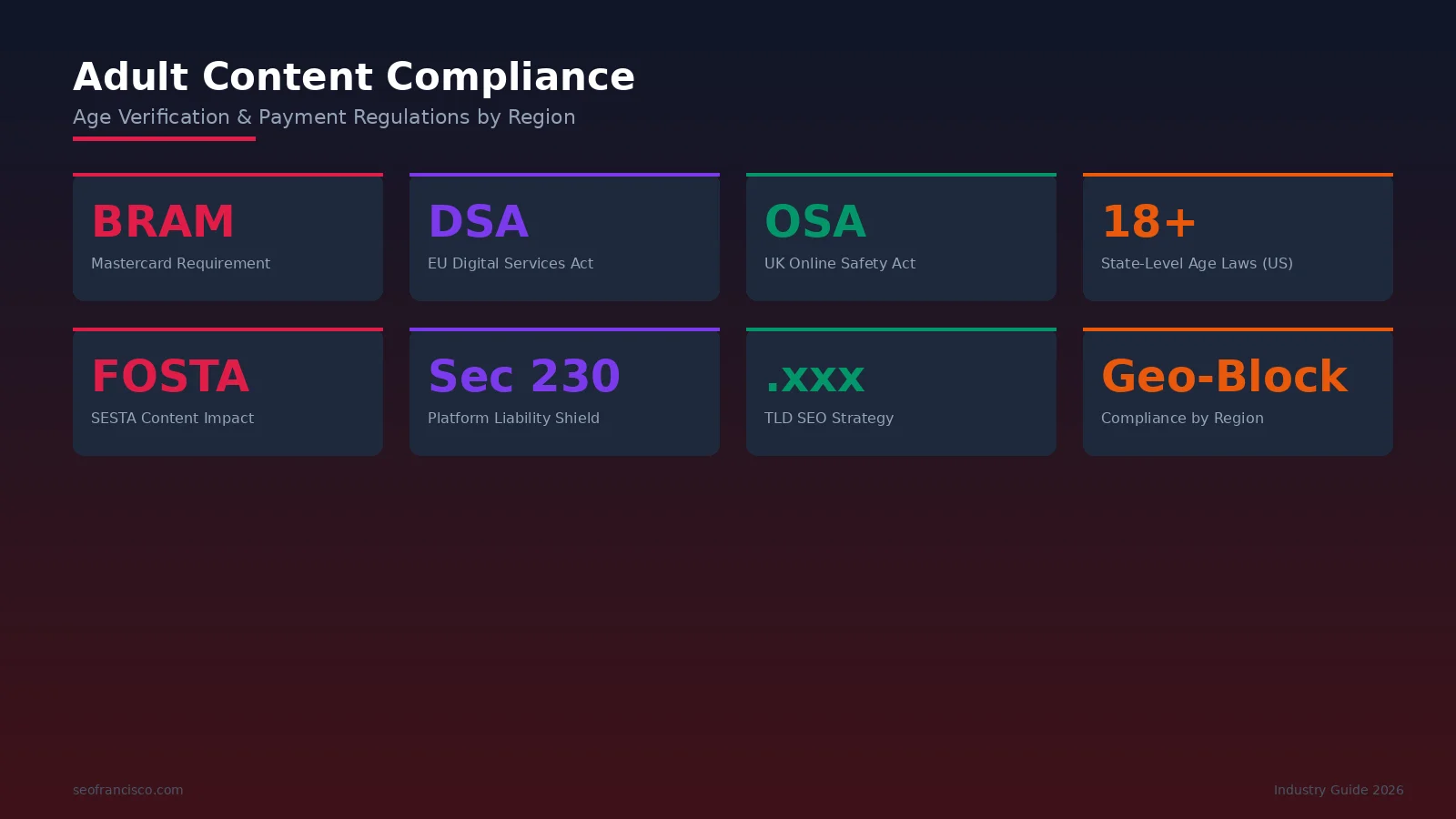Open the Geo-Block Compliance by Region card
Screen dimensions: 1456x819
click(1238, 391)
